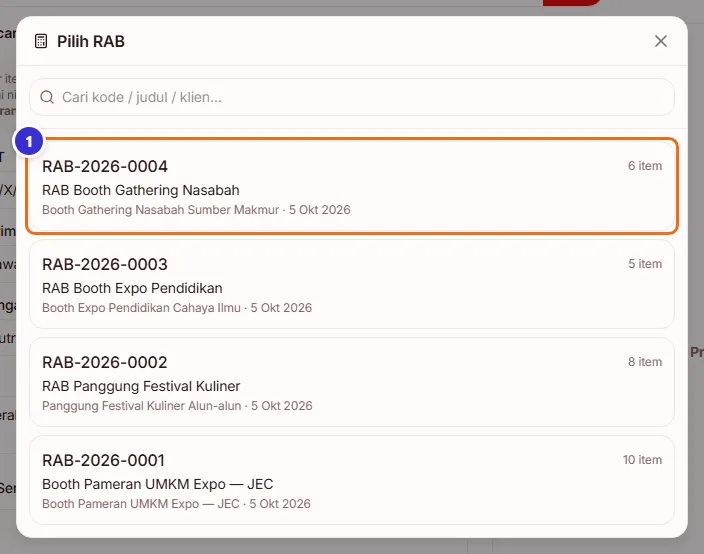Click the 6 item count label
Image resolution: width=704 pixels, height=554 pixels.
[x=645, y=166]
